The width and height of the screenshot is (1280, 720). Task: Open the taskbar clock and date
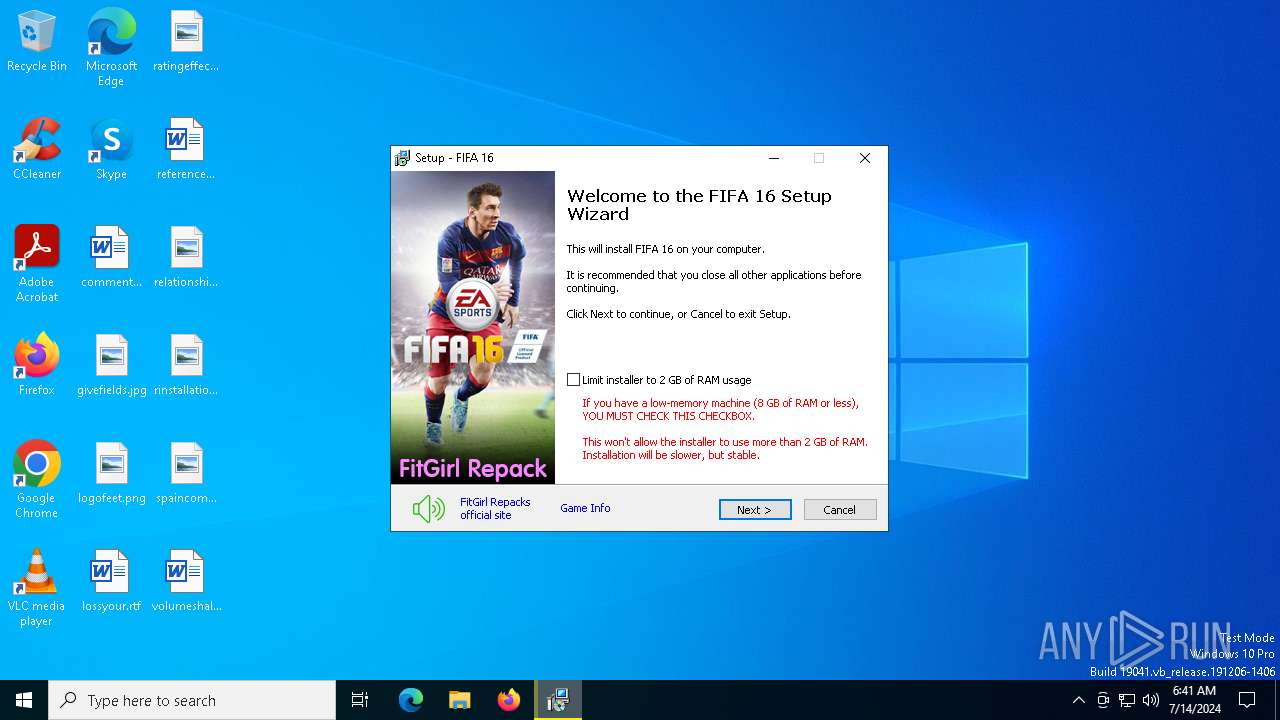click(1195, 700)
